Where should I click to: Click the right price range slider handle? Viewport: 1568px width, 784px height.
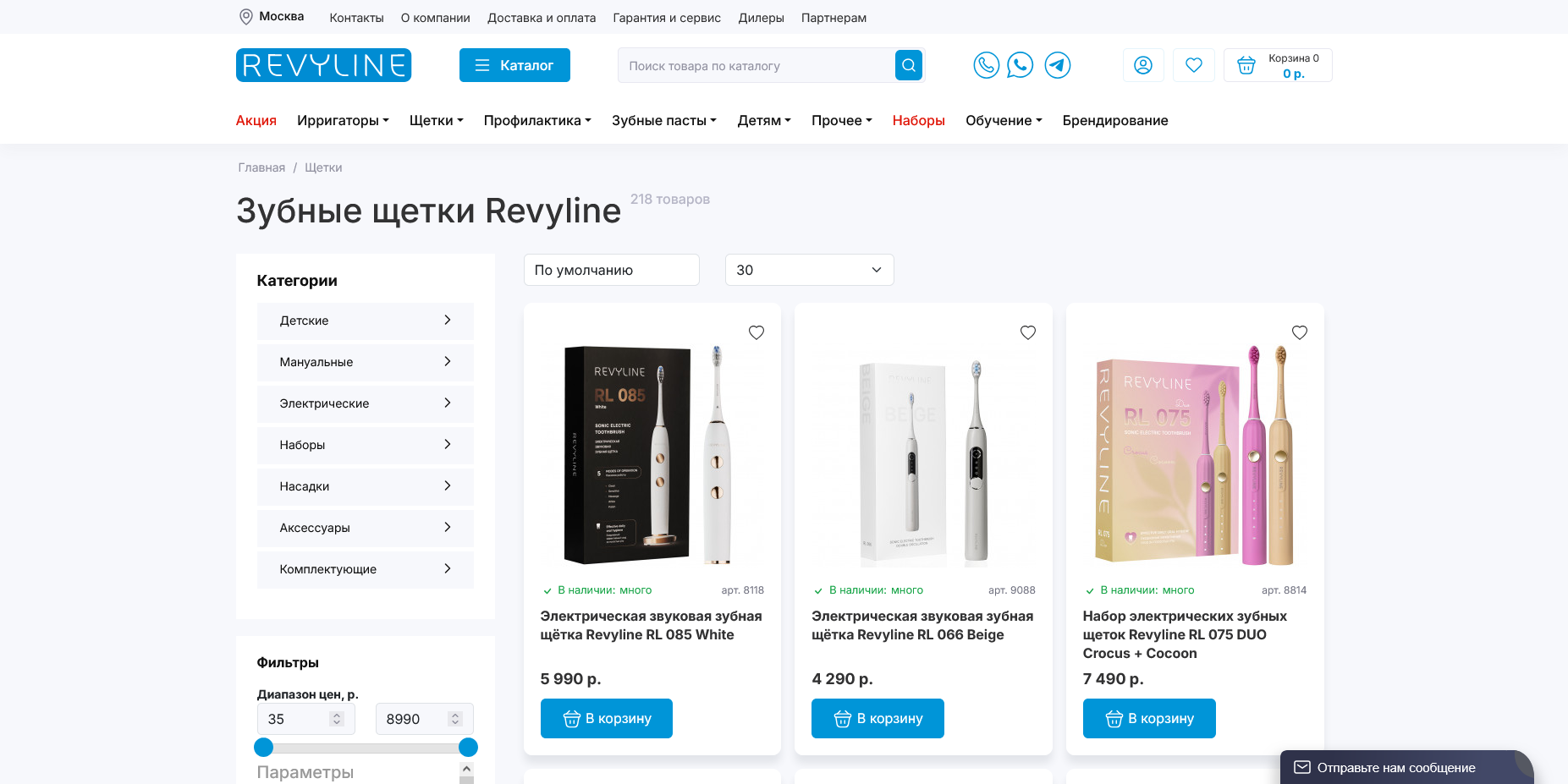[468, 747]
